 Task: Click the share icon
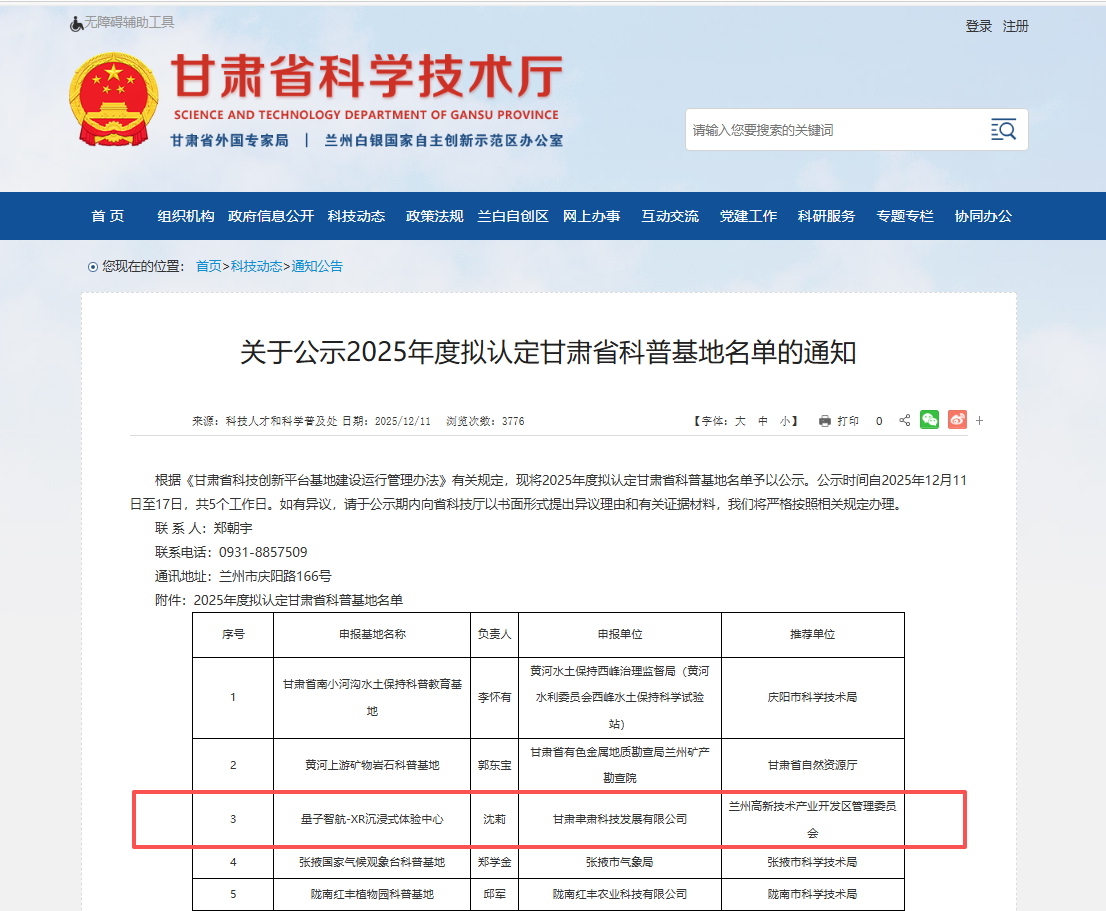point(905,421)
